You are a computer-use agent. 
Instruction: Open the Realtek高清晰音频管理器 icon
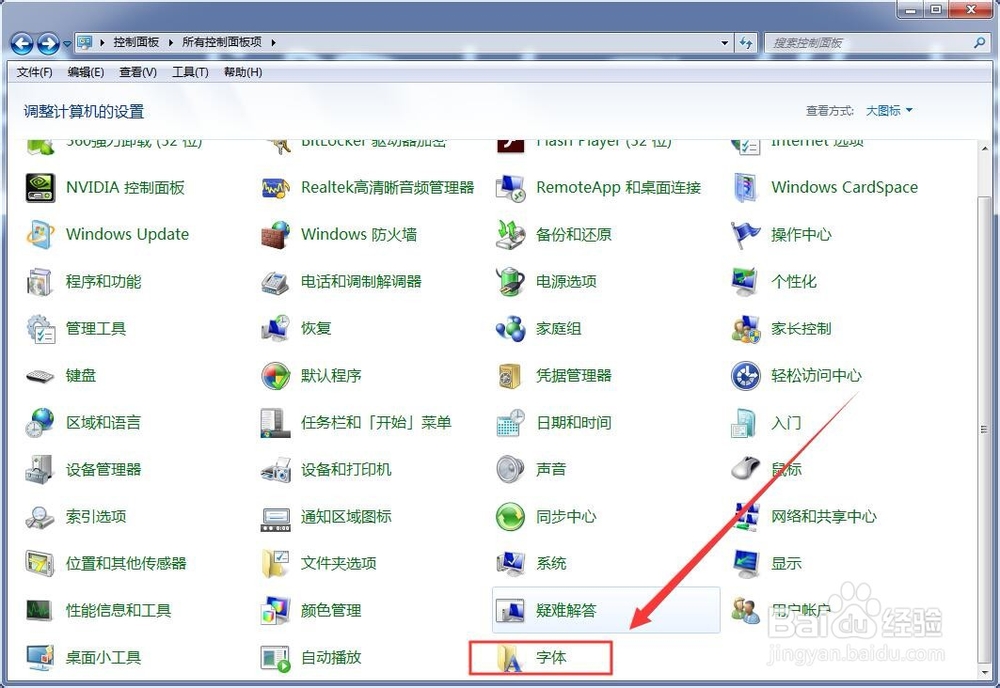[276, 187]
